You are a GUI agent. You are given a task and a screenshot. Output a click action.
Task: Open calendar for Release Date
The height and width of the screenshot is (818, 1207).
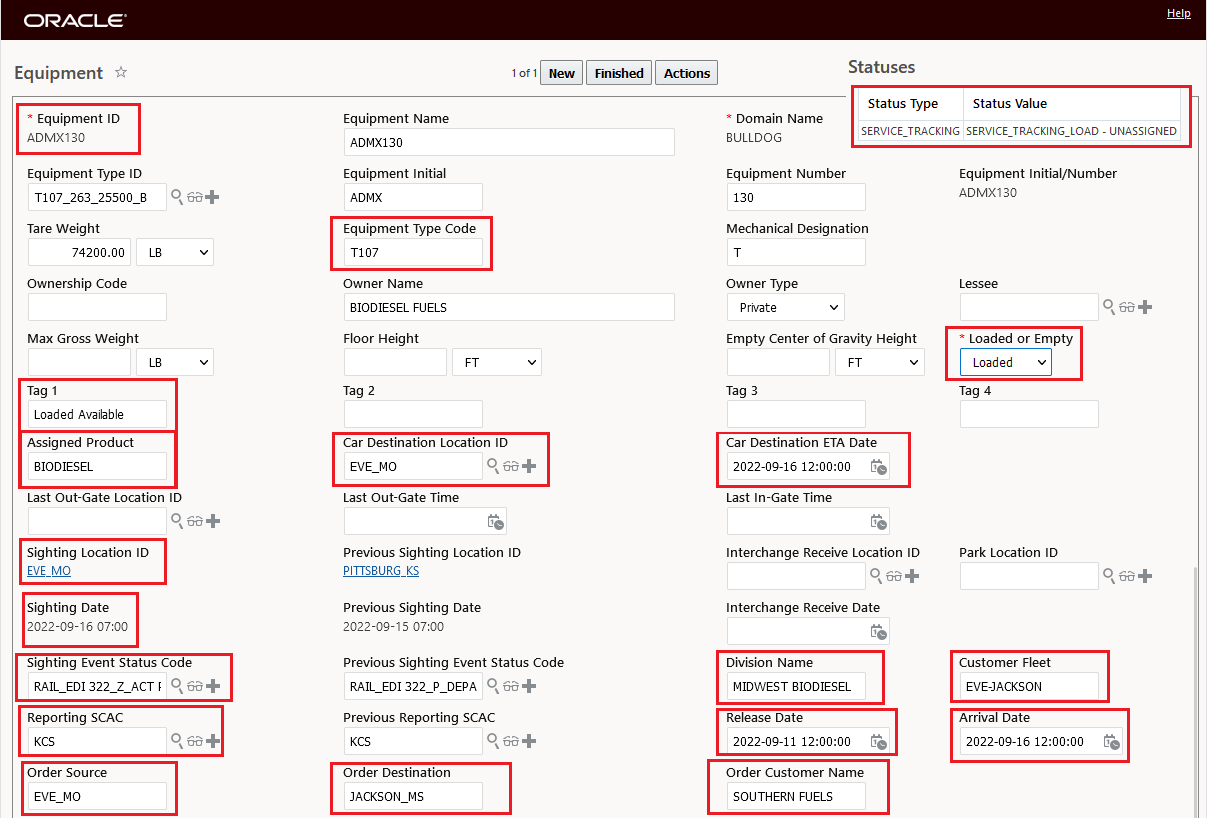(x=879, y=741)
